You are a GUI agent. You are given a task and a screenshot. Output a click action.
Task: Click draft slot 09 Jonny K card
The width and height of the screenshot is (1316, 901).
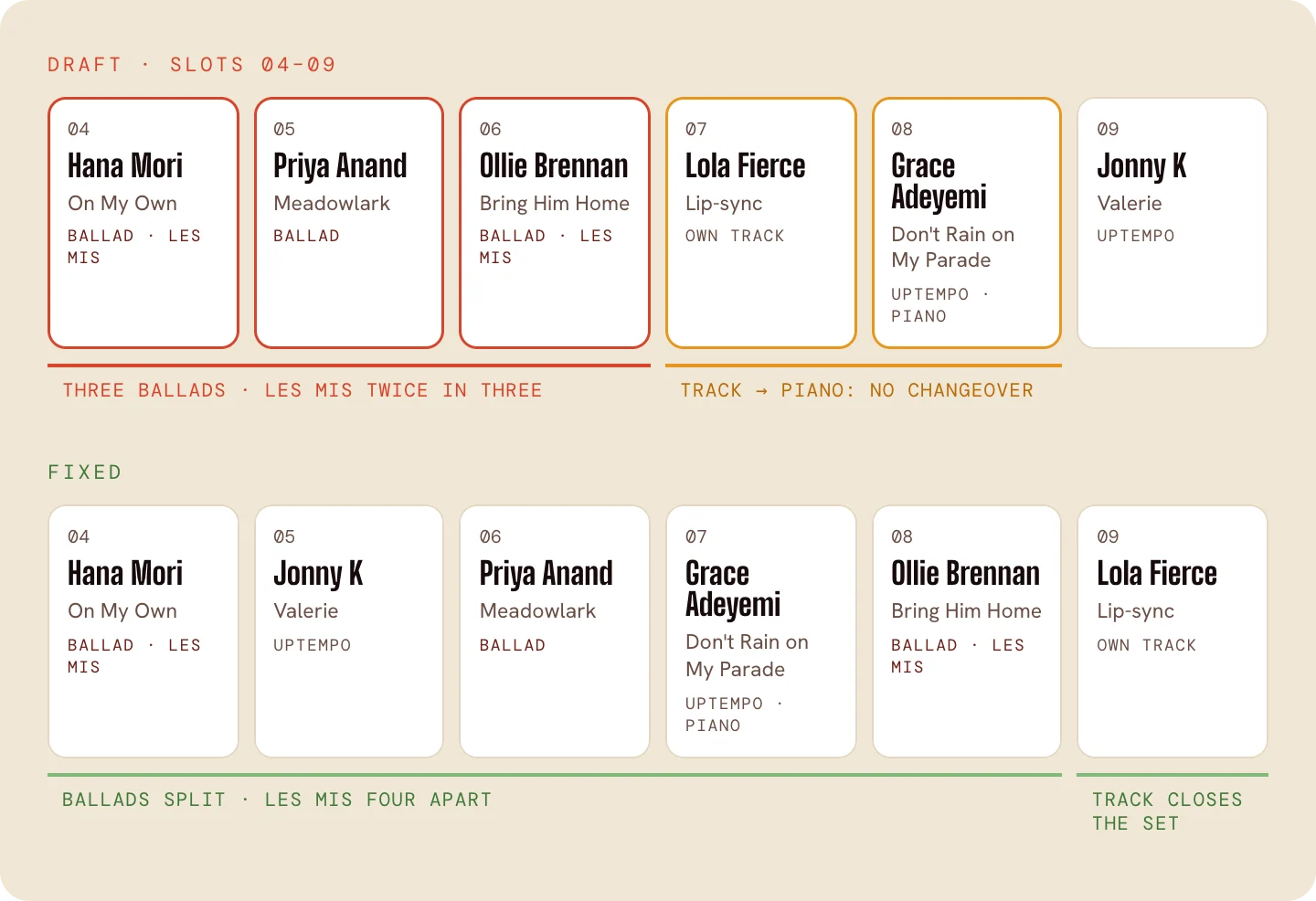1173,223
